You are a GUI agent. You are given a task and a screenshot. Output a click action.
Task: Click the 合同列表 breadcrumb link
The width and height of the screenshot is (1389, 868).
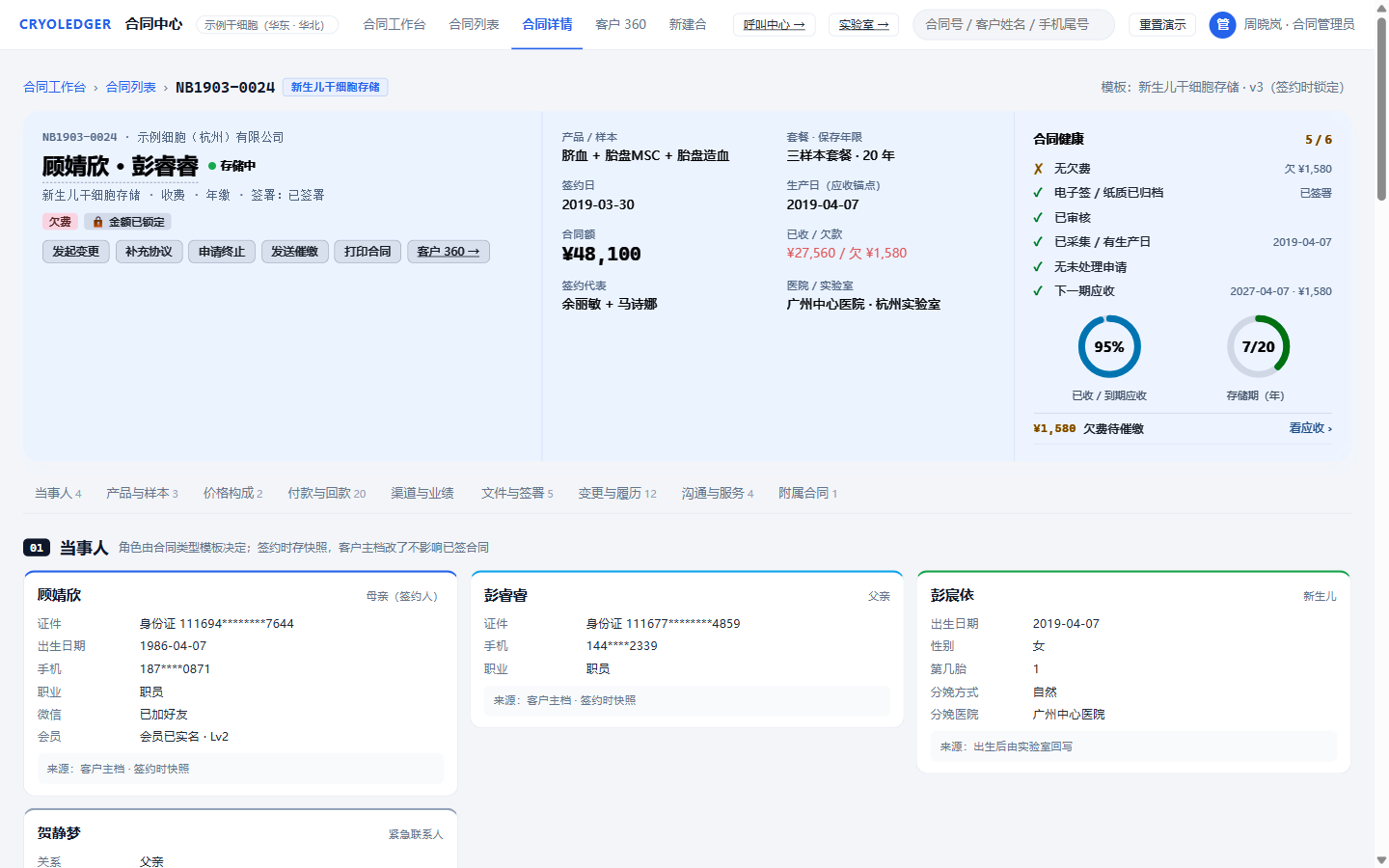(x=131, y=87)
